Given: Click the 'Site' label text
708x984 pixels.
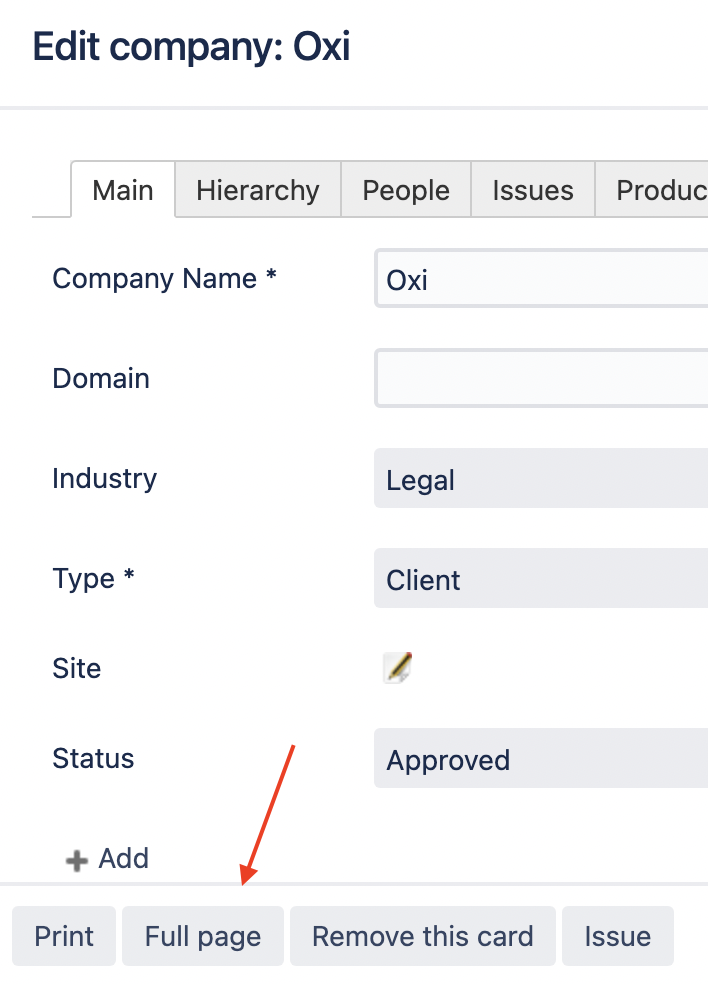Looking at the screenshot, I should click(76, 668).
